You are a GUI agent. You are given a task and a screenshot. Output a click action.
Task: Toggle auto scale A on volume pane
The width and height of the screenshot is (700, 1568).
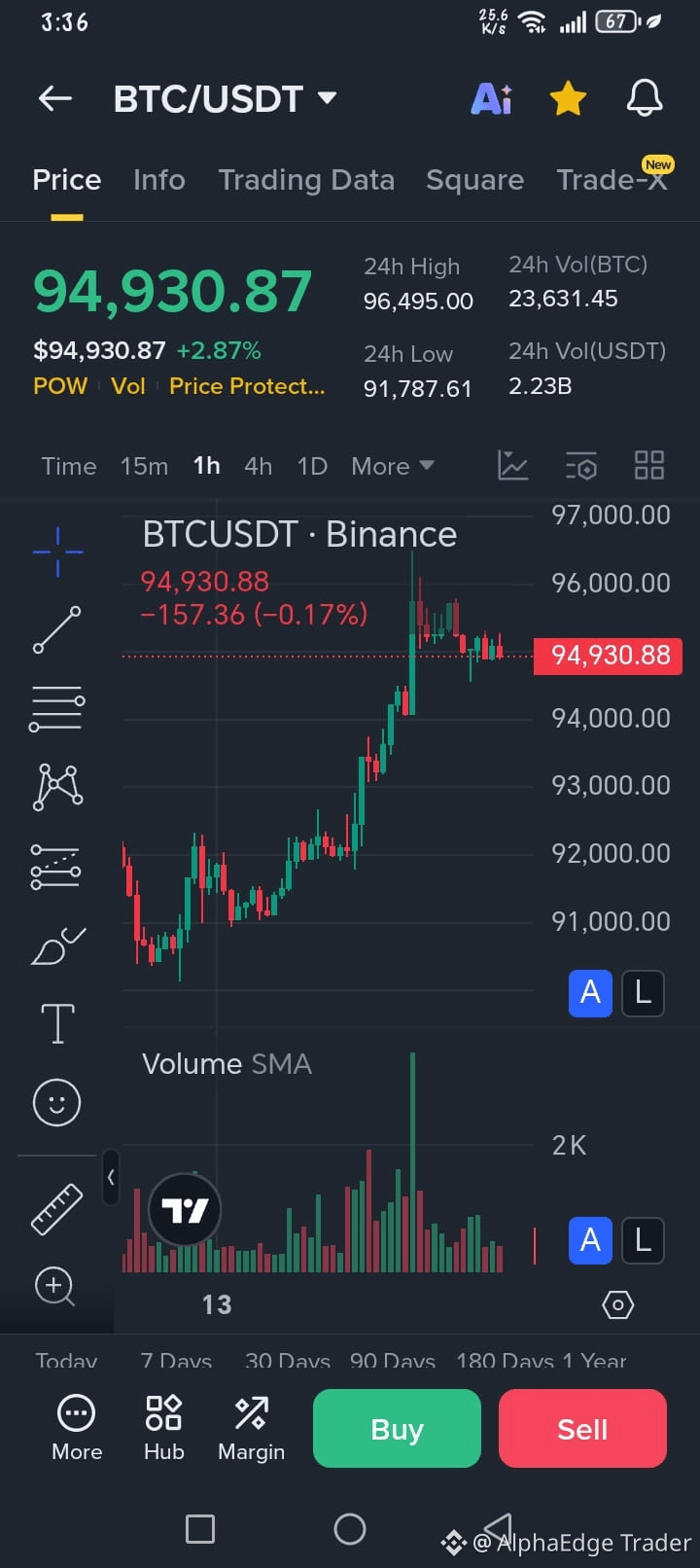coord(590,1240)
